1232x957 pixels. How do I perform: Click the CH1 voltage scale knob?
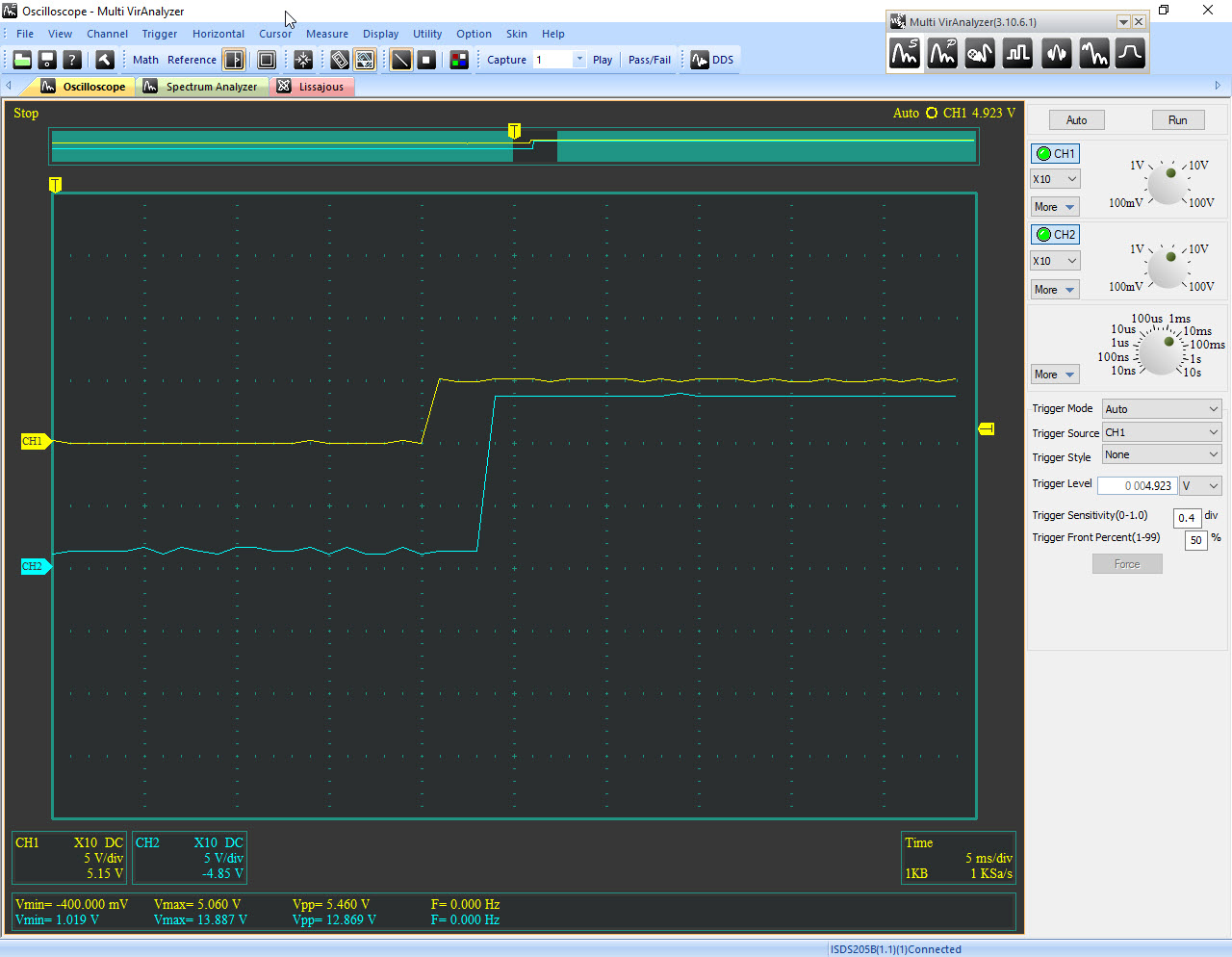(x=1168, y=185)
